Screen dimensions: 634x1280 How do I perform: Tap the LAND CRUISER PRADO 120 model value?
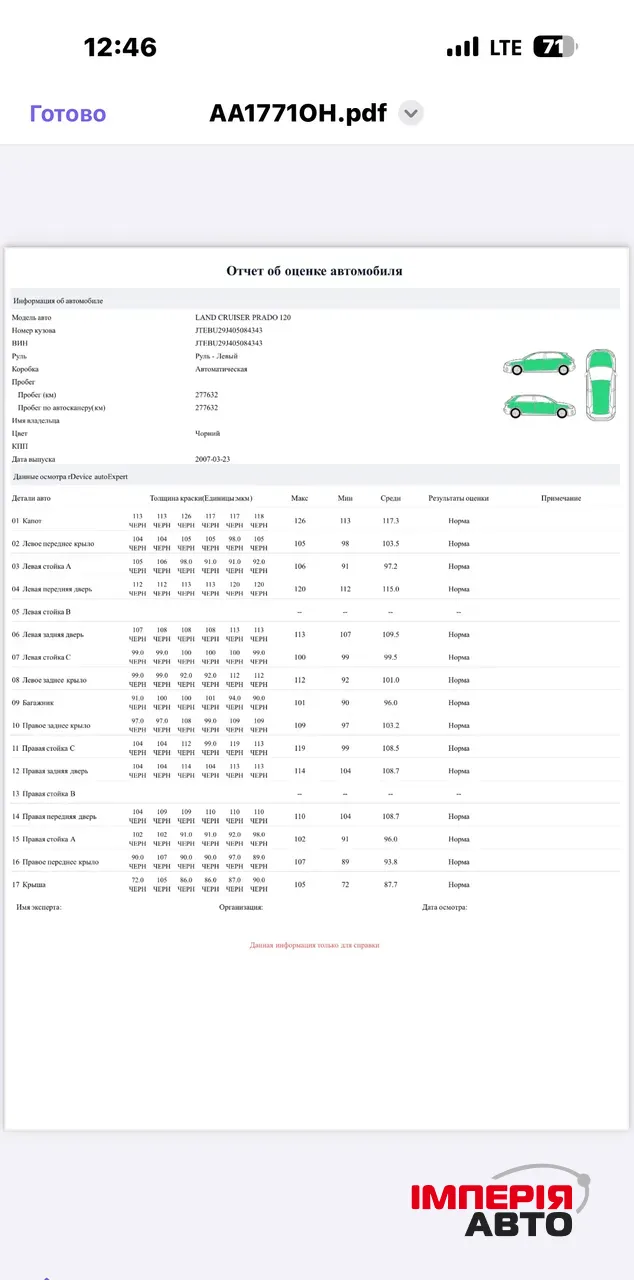coord(243,317)
